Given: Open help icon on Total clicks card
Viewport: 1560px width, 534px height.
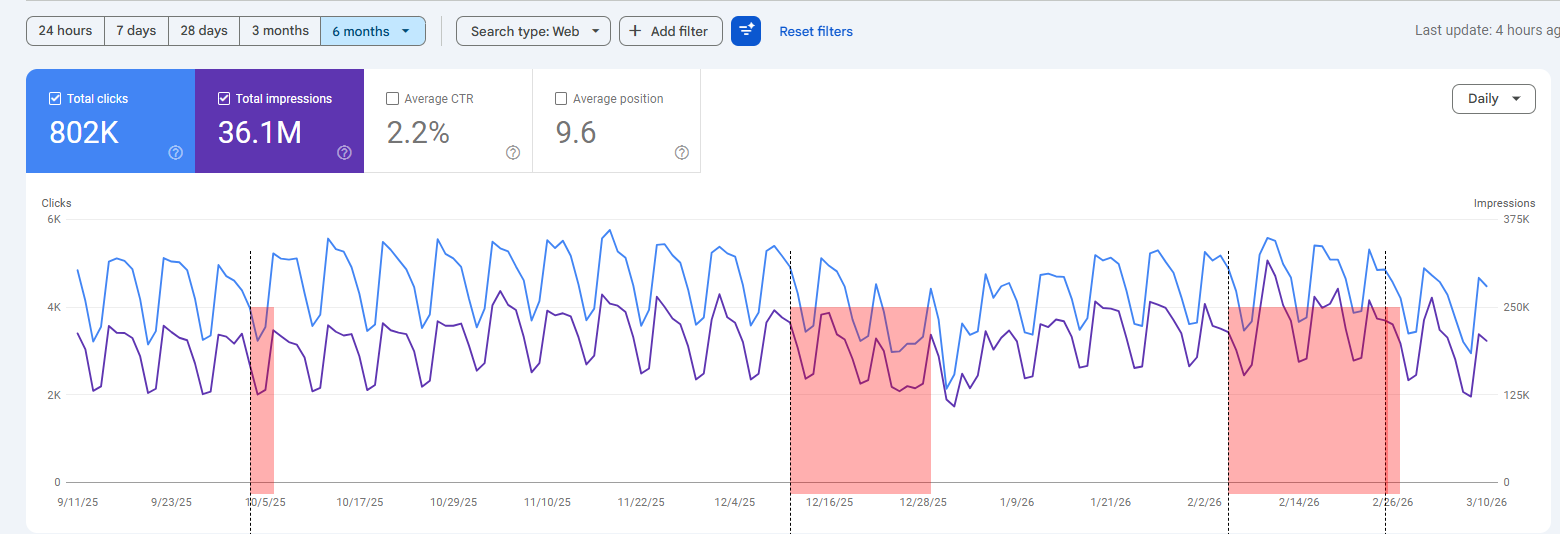Looking at the screenshot, I should pos(176,153).
